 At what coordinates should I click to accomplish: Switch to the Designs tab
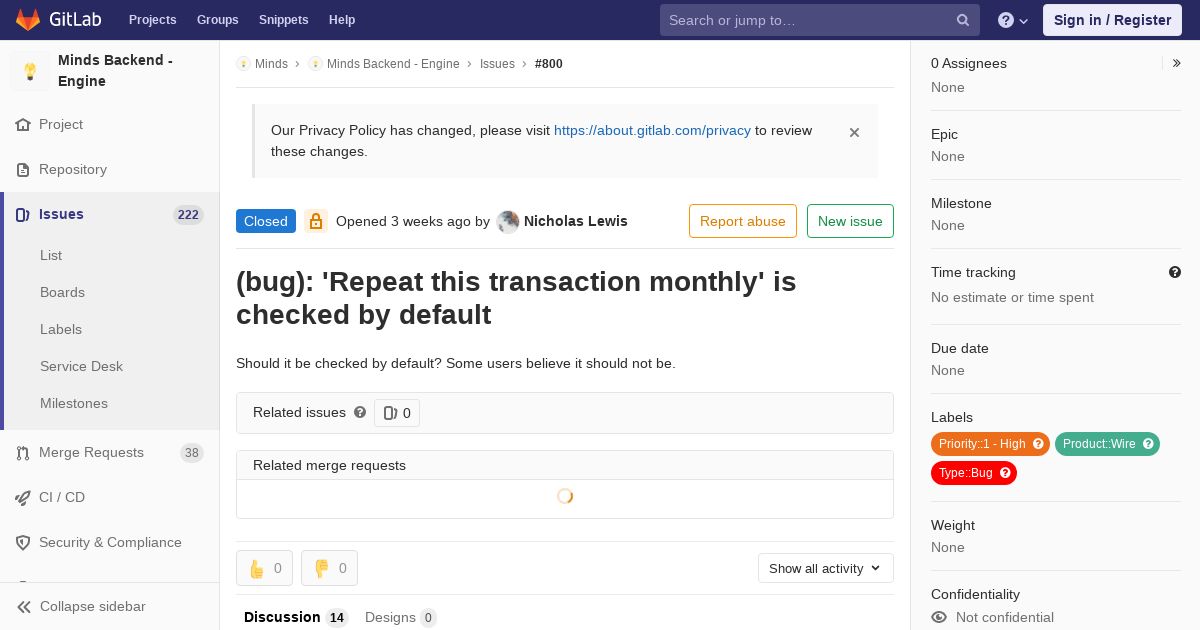coord(400,617)
